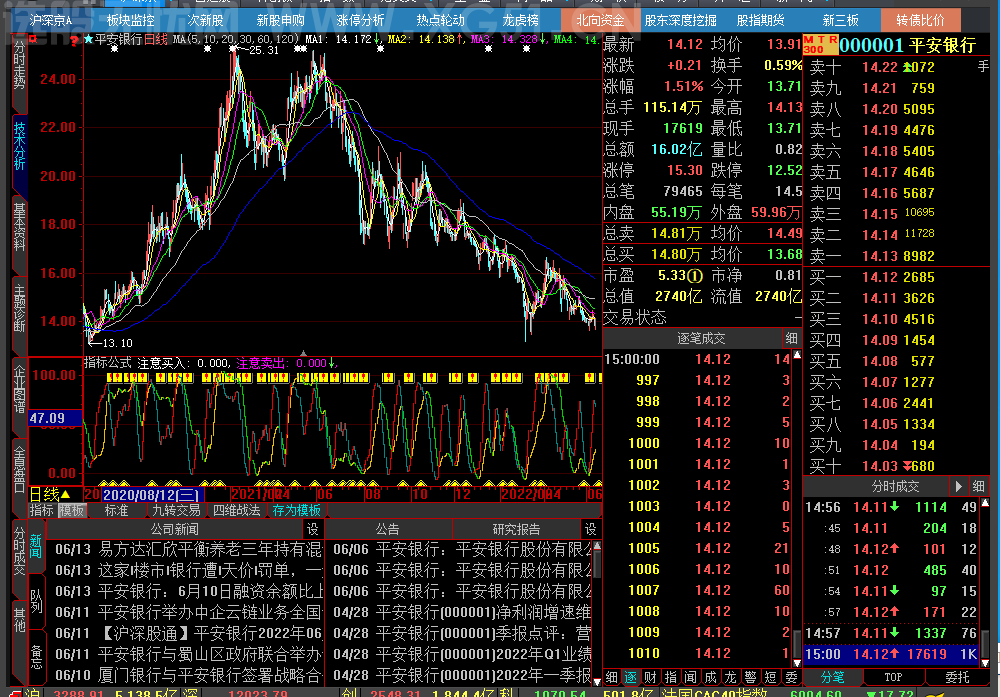Open the 新三板 tab
1000x697 pixels.
click(841, 20)
